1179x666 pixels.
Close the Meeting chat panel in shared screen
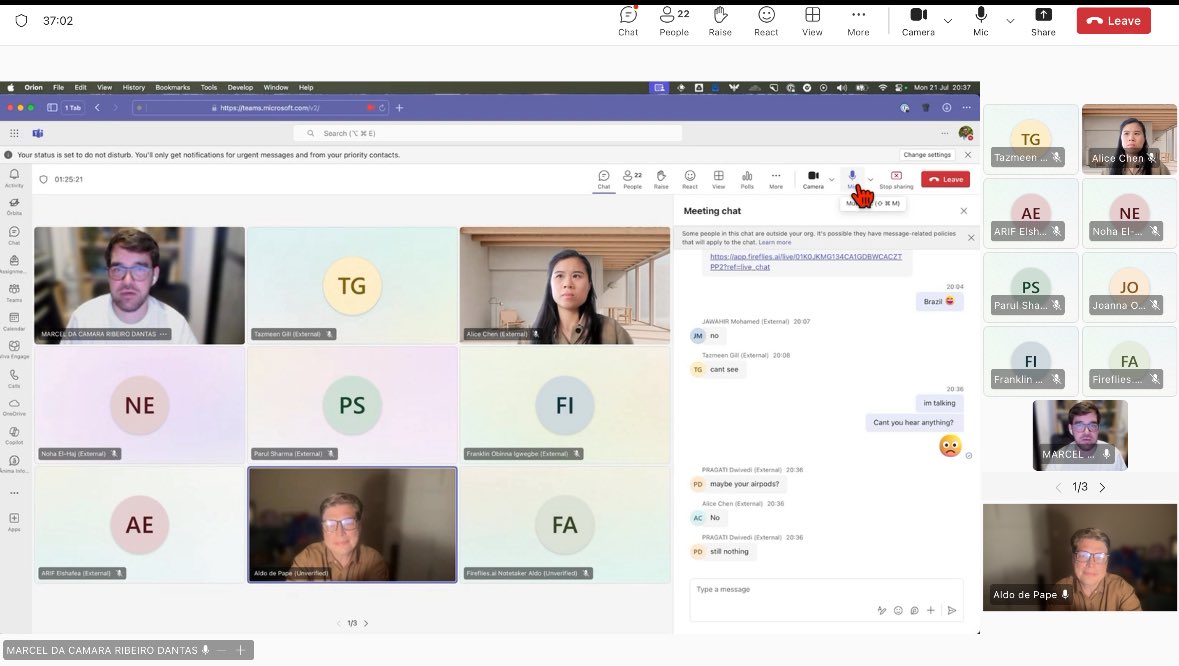(964, 211)
